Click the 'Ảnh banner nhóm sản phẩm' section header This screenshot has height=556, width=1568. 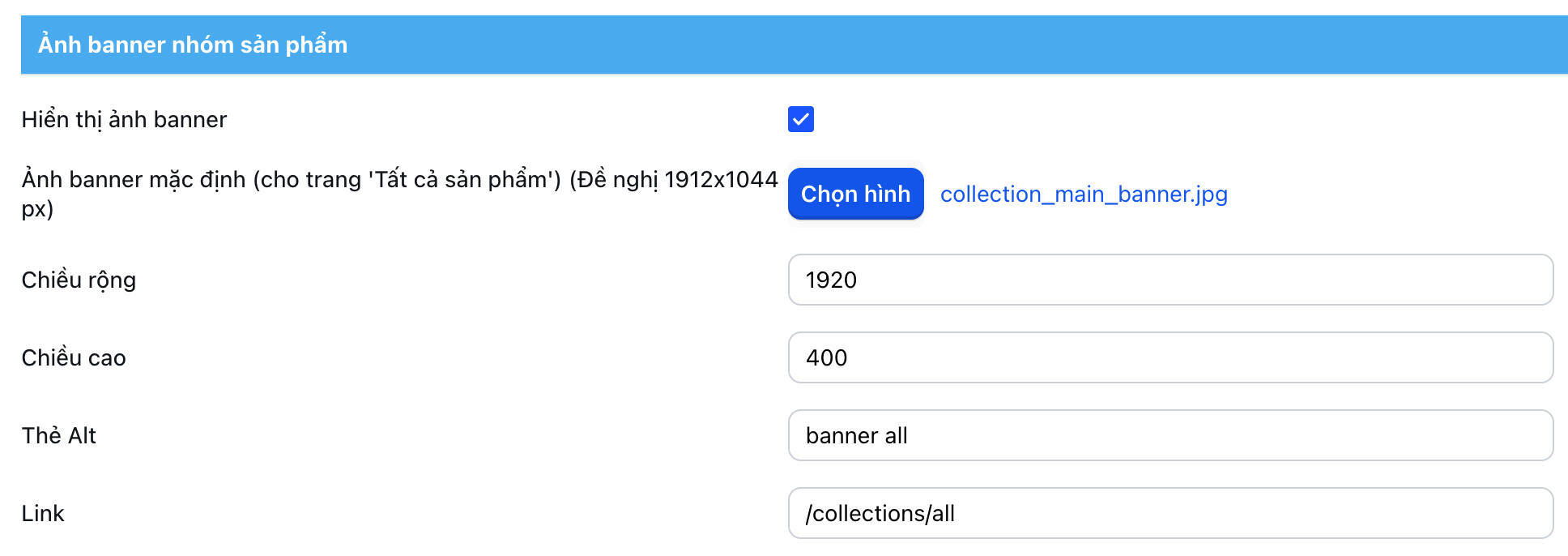(193, 45)
